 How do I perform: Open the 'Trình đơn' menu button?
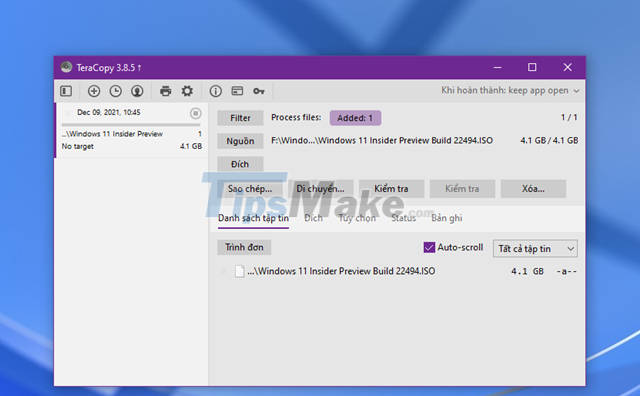pyautogui.click(x=244, y=247)
